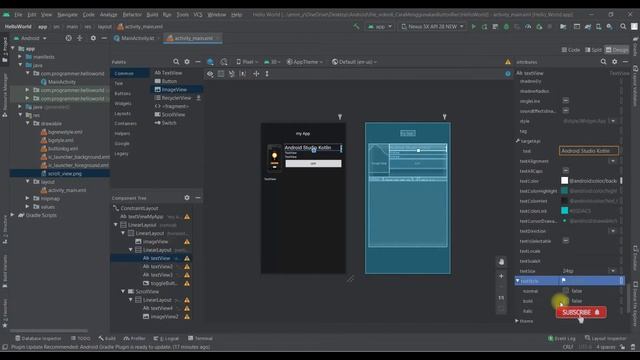Open Component Tree gear settings
This screenshot has height=360, width=640.
click(x=187, y=198)
